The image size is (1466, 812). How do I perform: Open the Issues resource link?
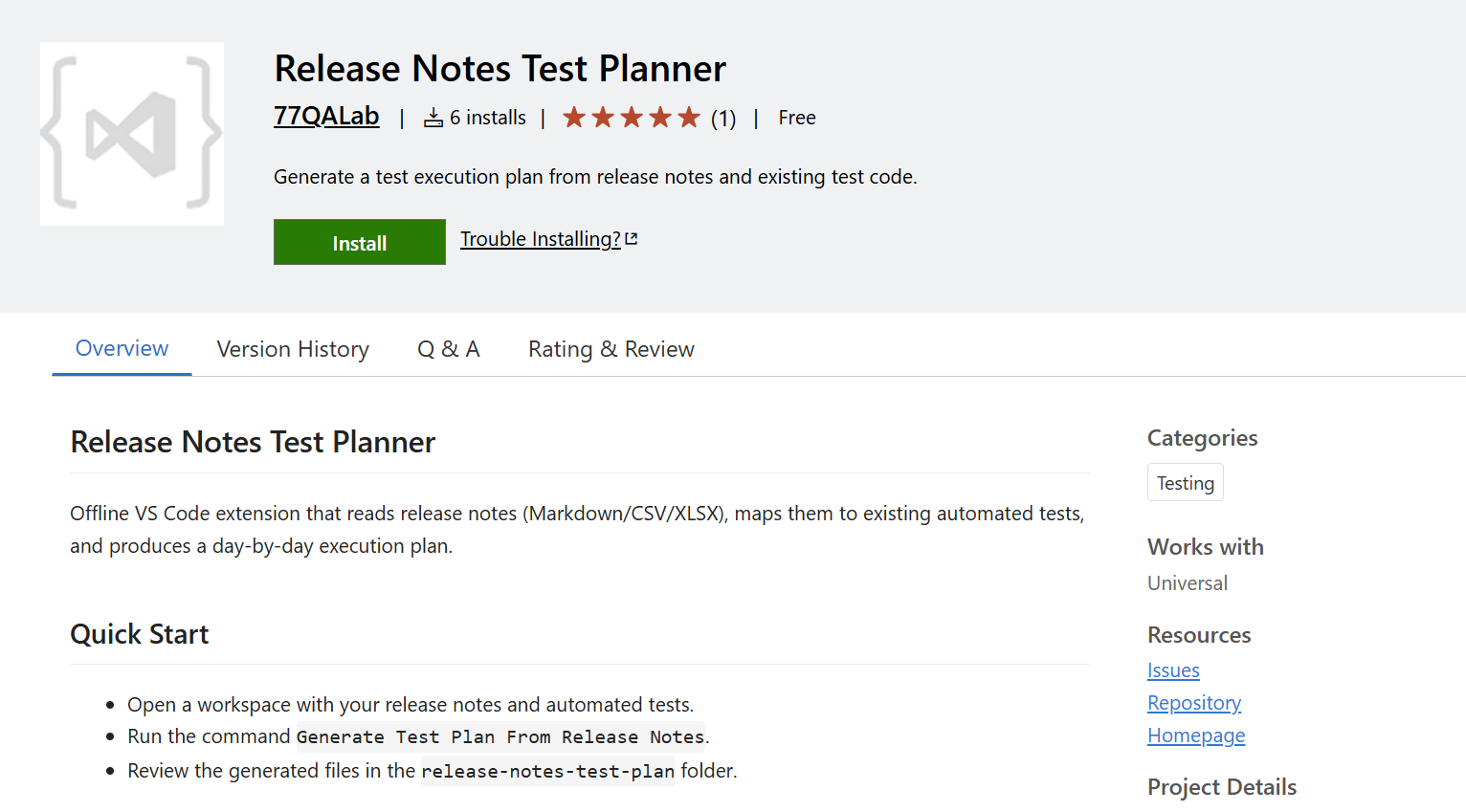(1173, 670)
